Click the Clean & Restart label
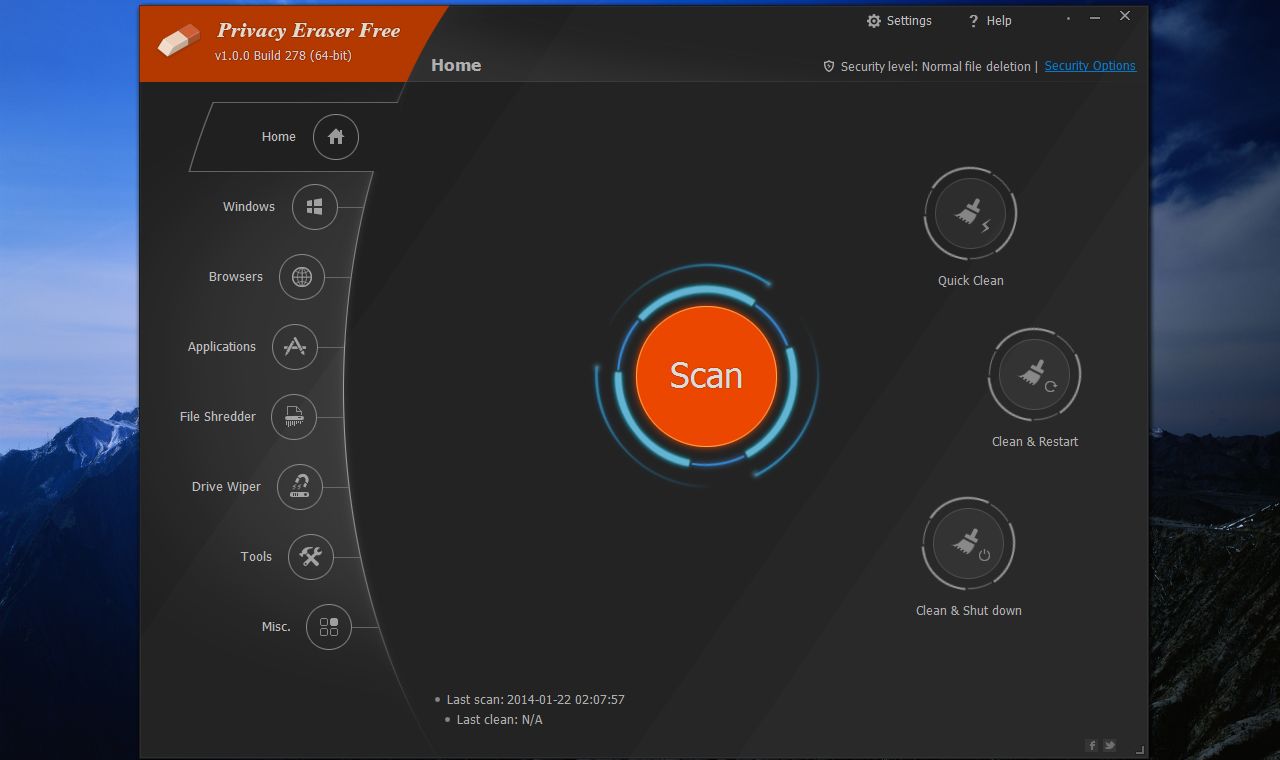 pos(1035,442)
